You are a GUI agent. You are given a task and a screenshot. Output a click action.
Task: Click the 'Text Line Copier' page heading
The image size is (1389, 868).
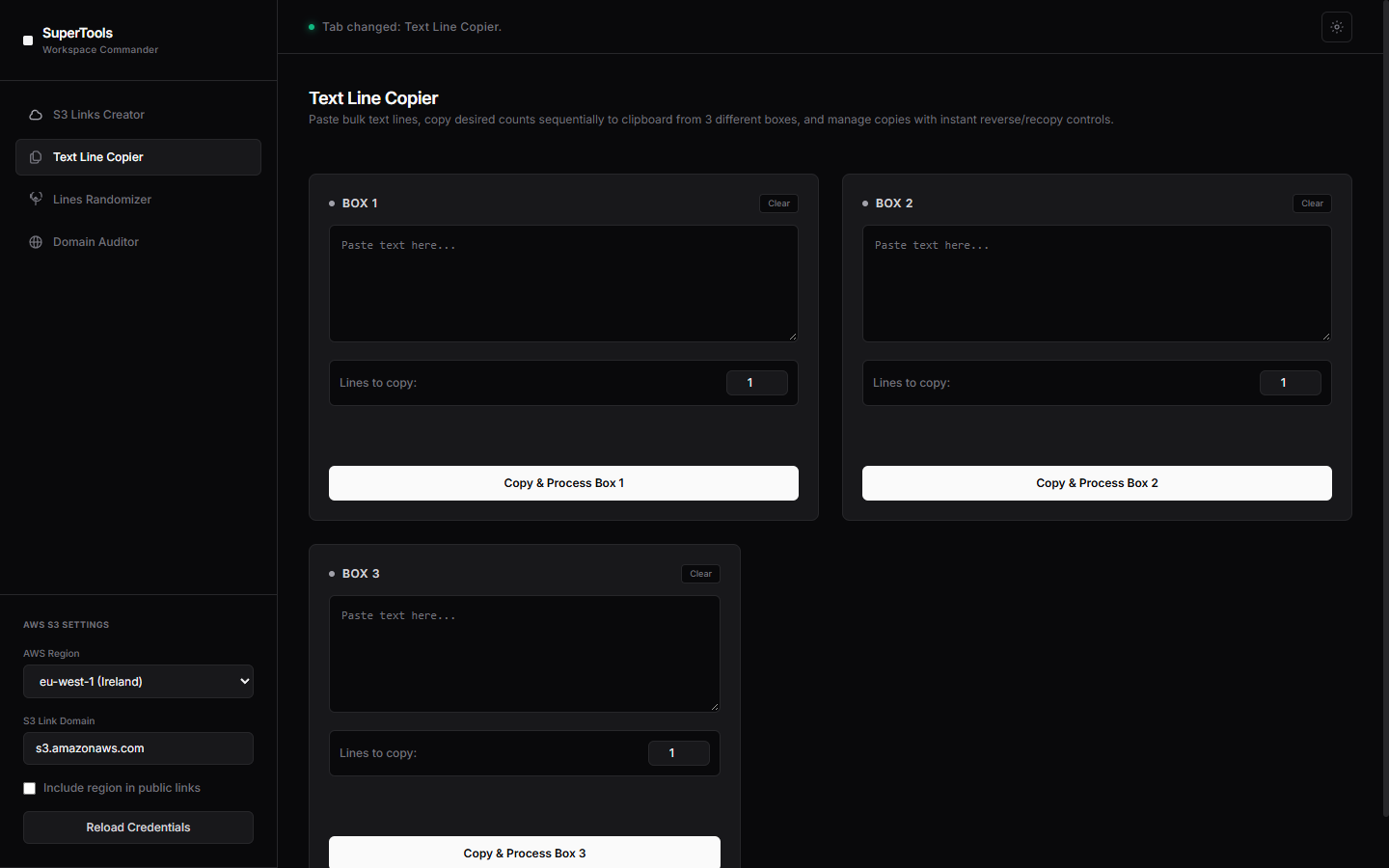(x=373, y=98)
